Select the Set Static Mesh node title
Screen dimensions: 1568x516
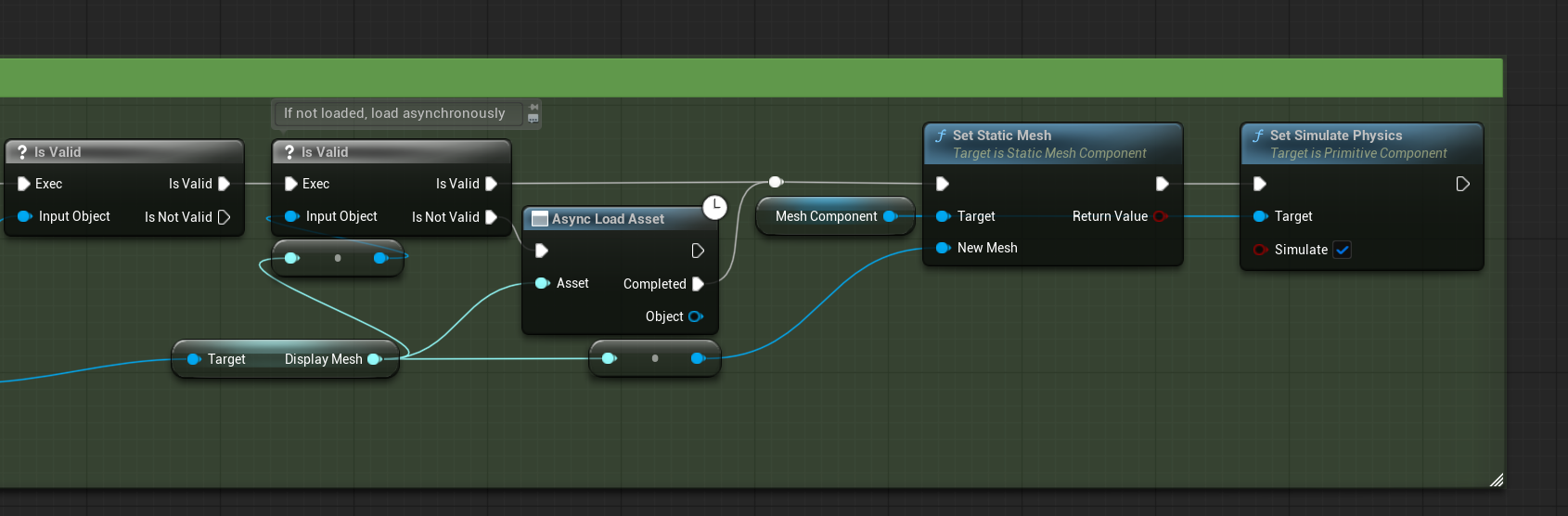point(1002,135)
